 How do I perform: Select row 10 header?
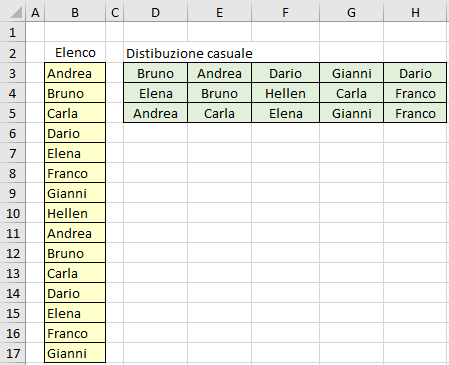point(13,213)
